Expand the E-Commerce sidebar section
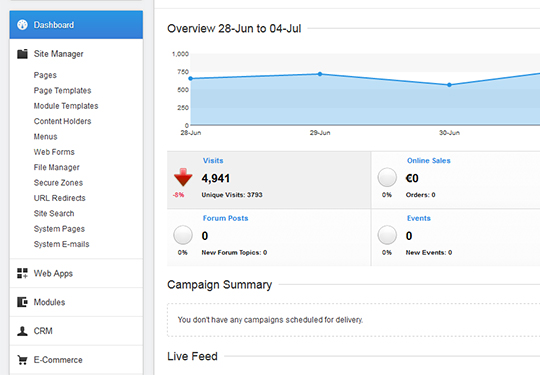The image size is (540, 375). click(76, 360)
